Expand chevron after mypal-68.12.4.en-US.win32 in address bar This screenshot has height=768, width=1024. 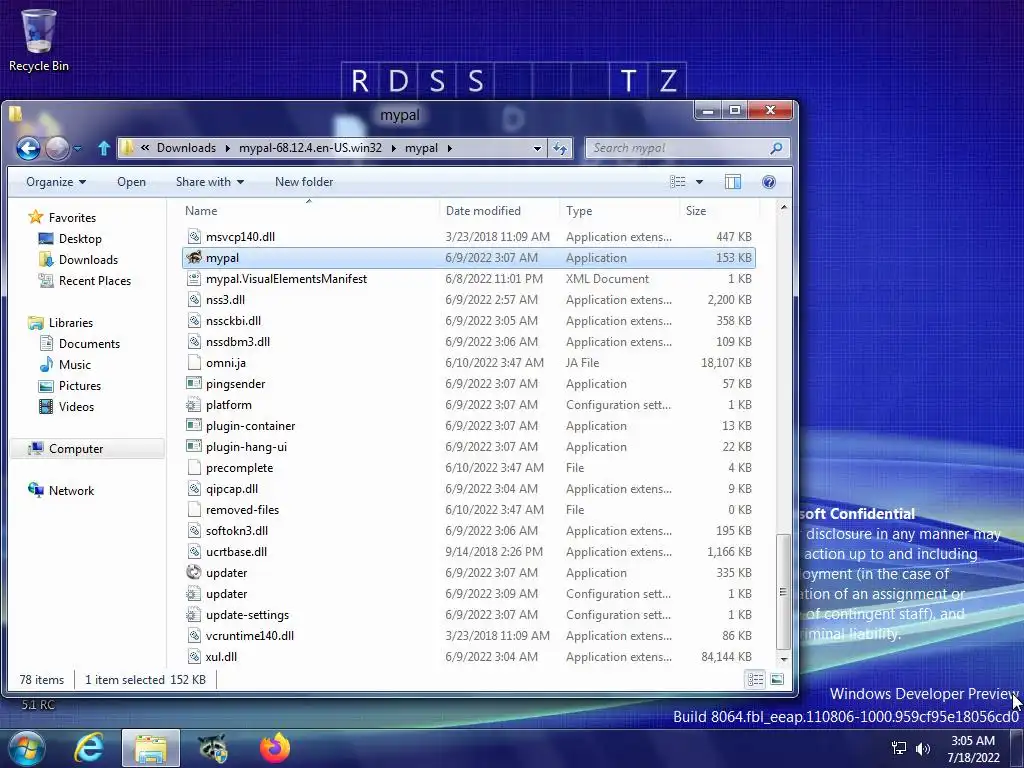pos(393,148)
